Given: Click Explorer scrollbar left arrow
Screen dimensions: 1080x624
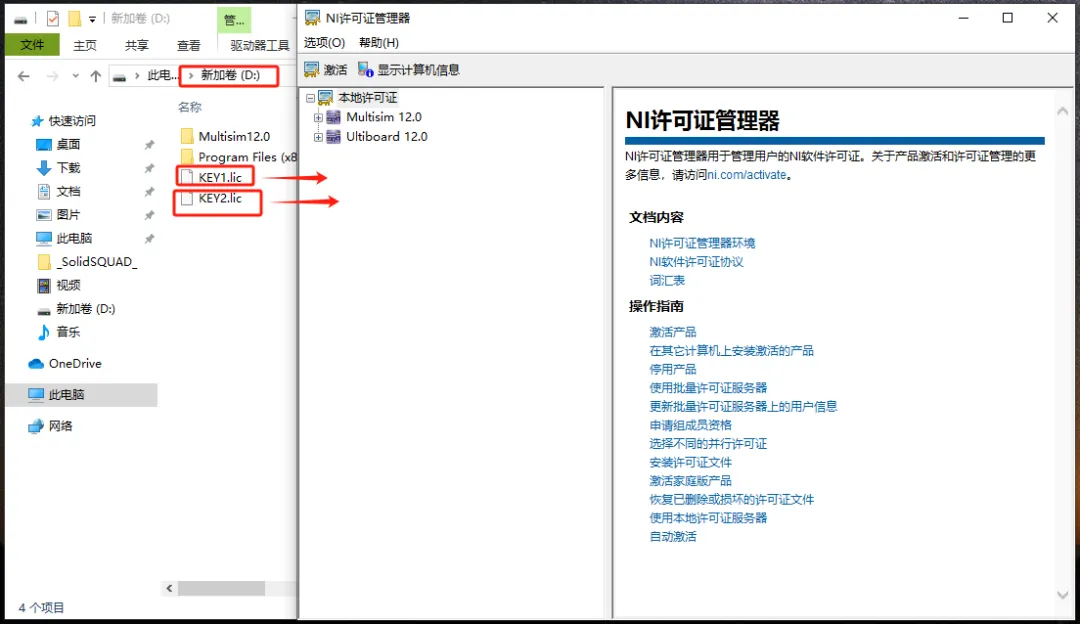Looking at the screenshot, I should pos(169,588).
